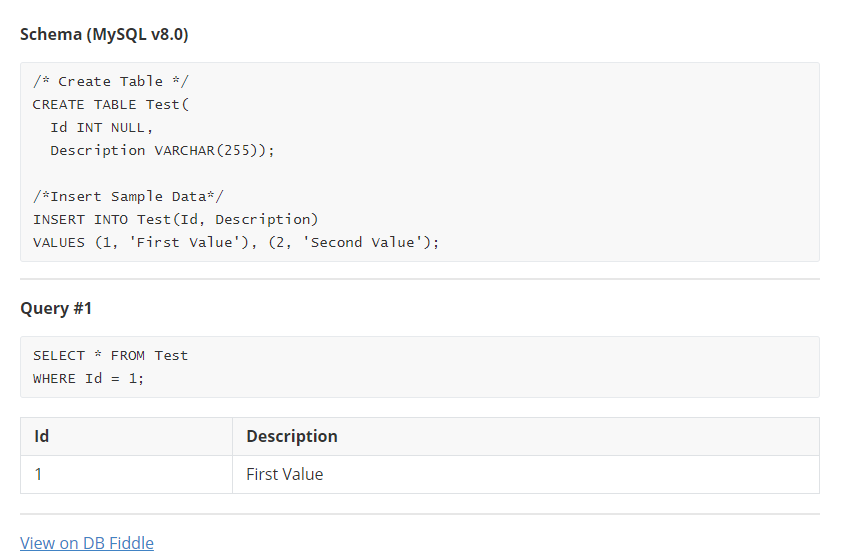Click the WHERE Id = 1; line
Screen dimensions: 854x560
click(88, 378)
